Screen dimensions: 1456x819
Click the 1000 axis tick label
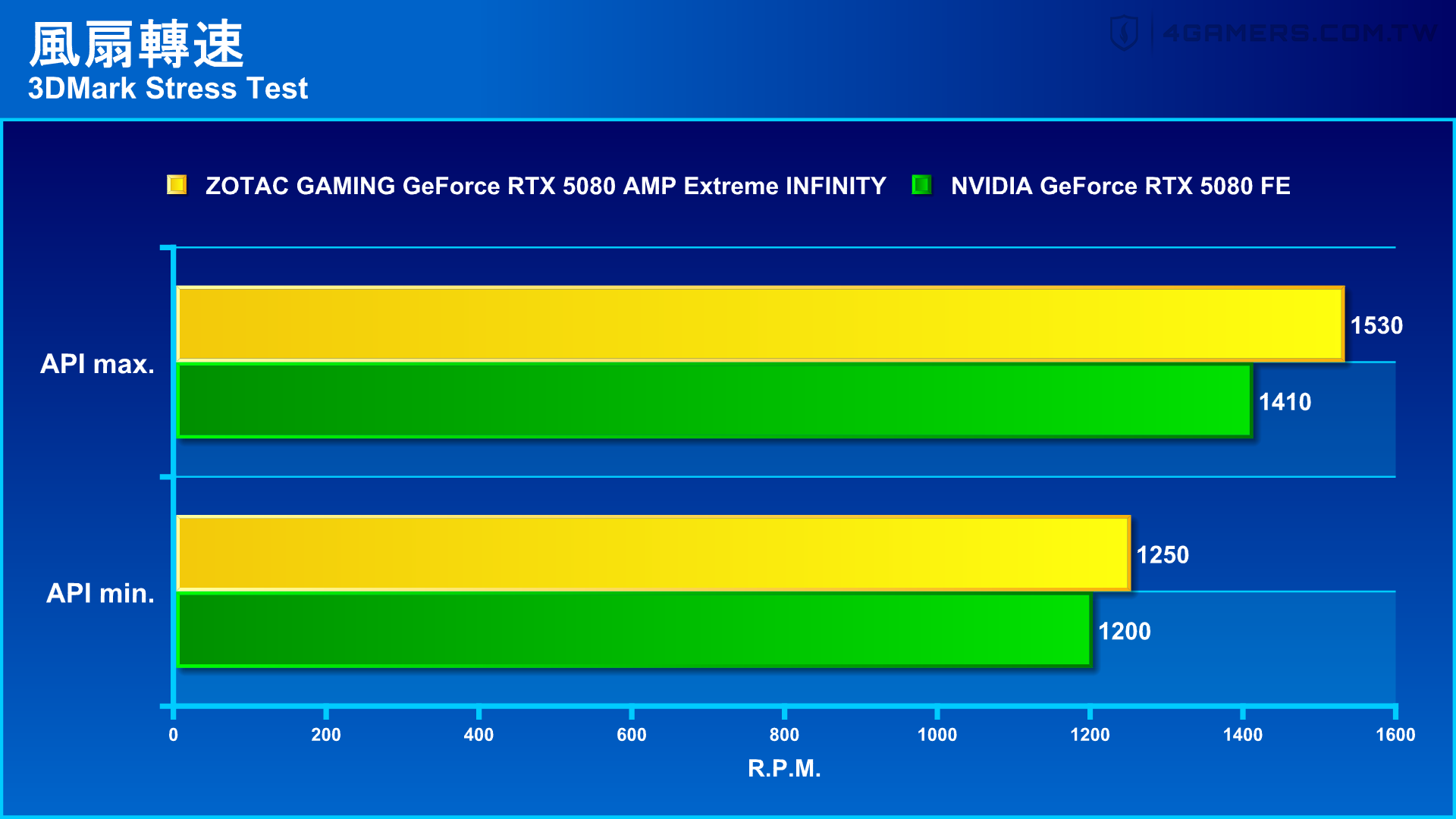click(x=937, y=735)
